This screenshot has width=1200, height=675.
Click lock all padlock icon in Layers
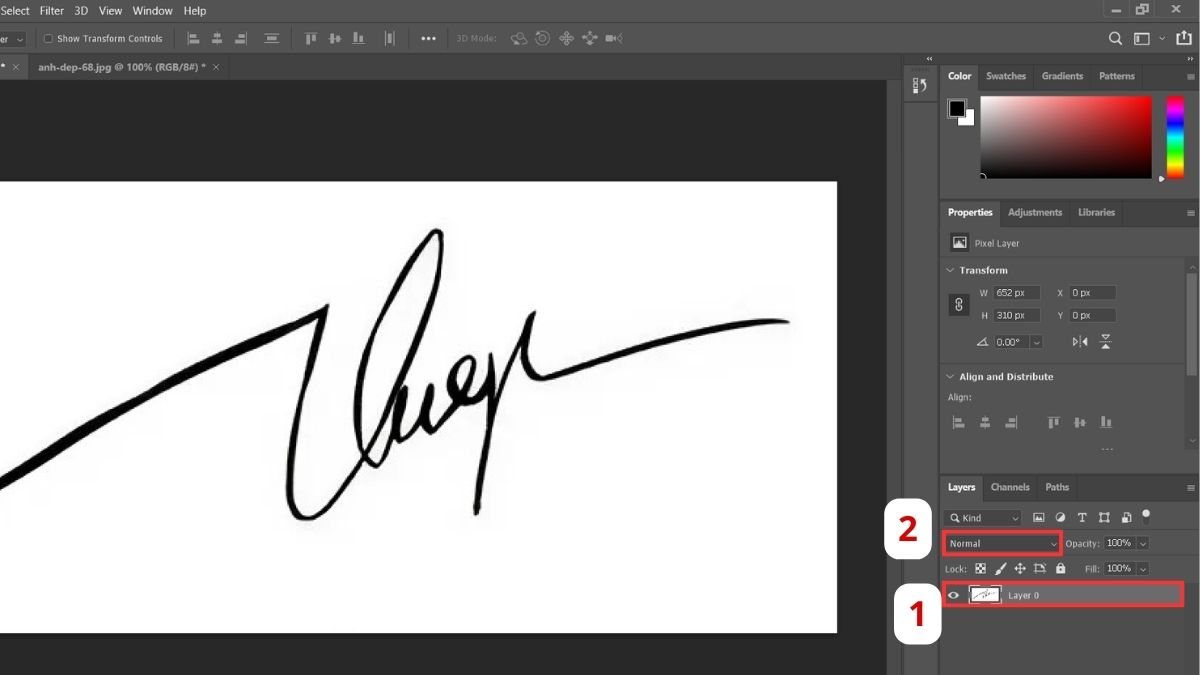[1060, 569]
